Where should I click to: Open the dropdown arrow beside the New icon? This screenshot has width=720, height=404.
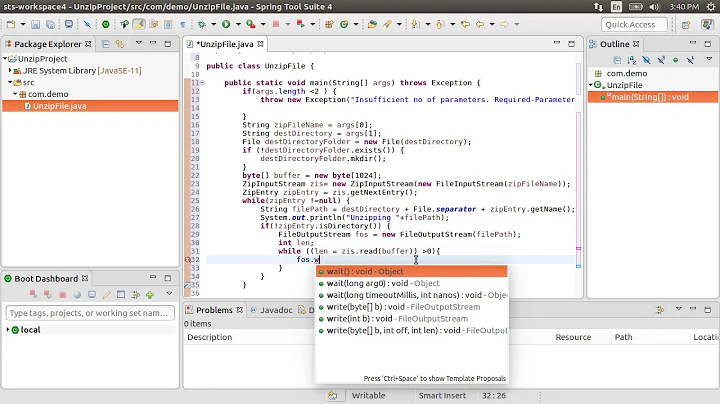pos(22,24)
